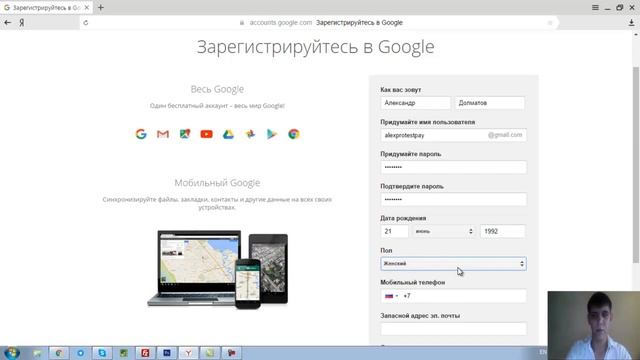
Task: Bookmark page via star in address bar
Action: click(550, 23)
